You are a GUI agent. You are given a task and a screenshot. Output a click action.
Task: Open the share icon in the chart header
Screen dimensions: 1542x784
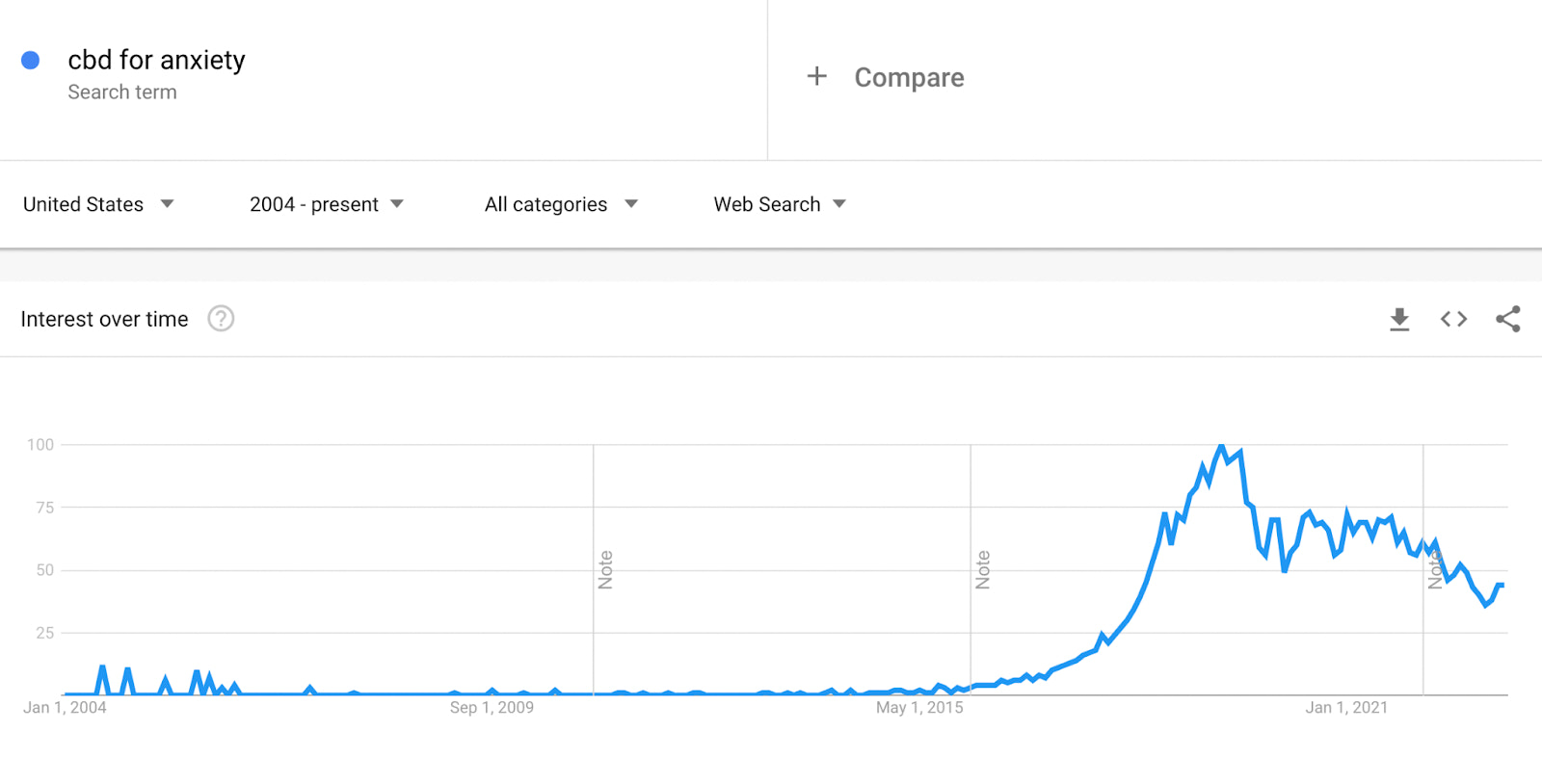pyautogui.click(x=1507, y=319)
